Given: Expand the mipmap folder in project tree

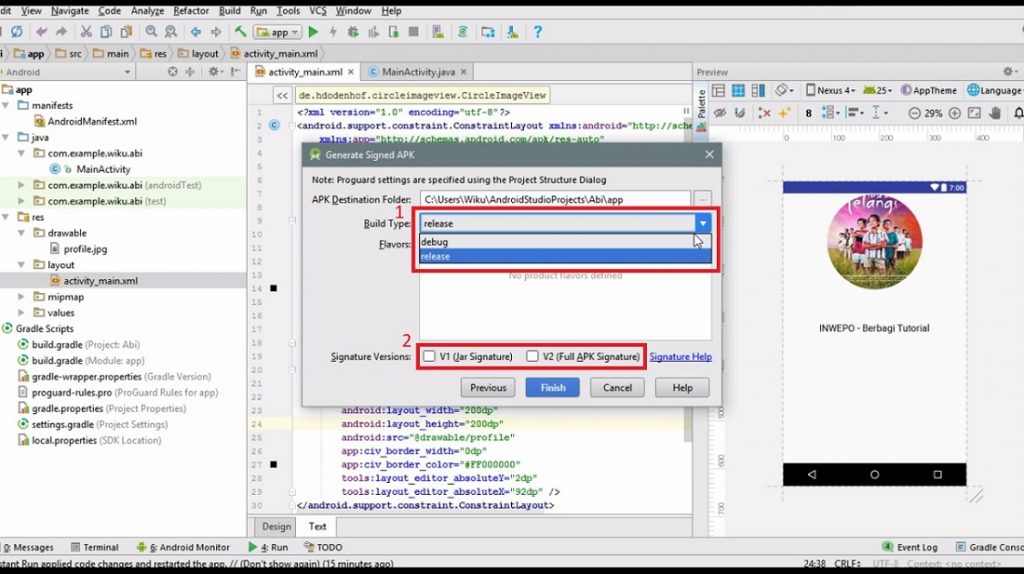Looking at the screenshot, I should 23,297.
